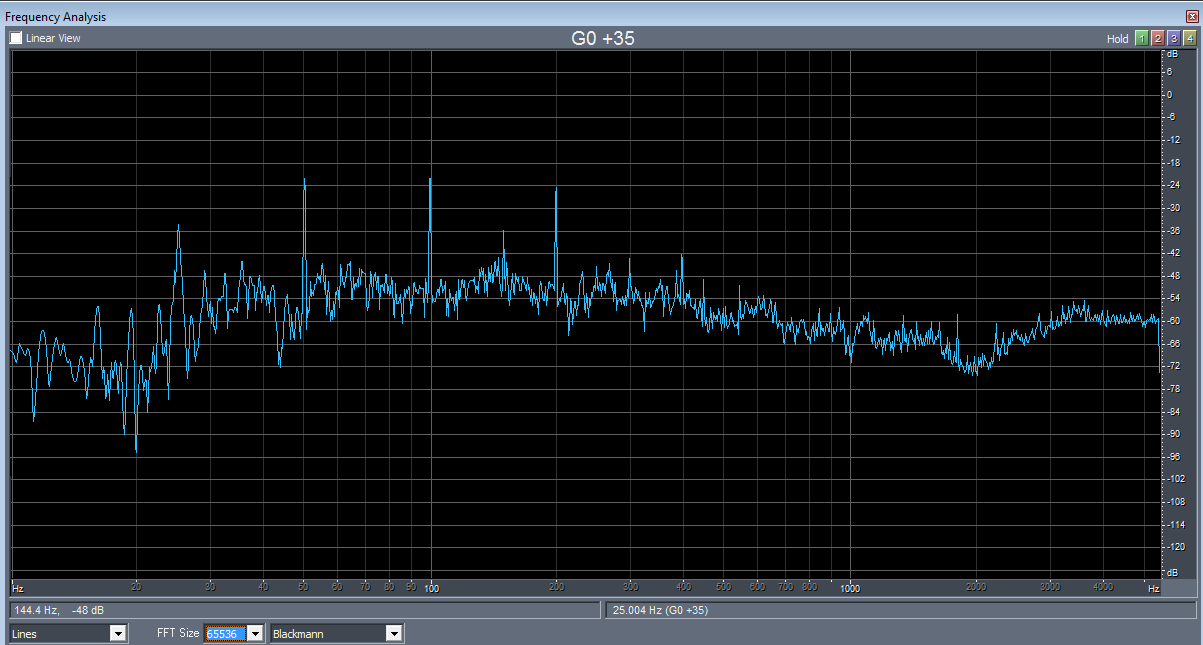Click the 144.4 Hz, -48 dB status field
The height and width of the screenshot is (645, 1203).
303,609
